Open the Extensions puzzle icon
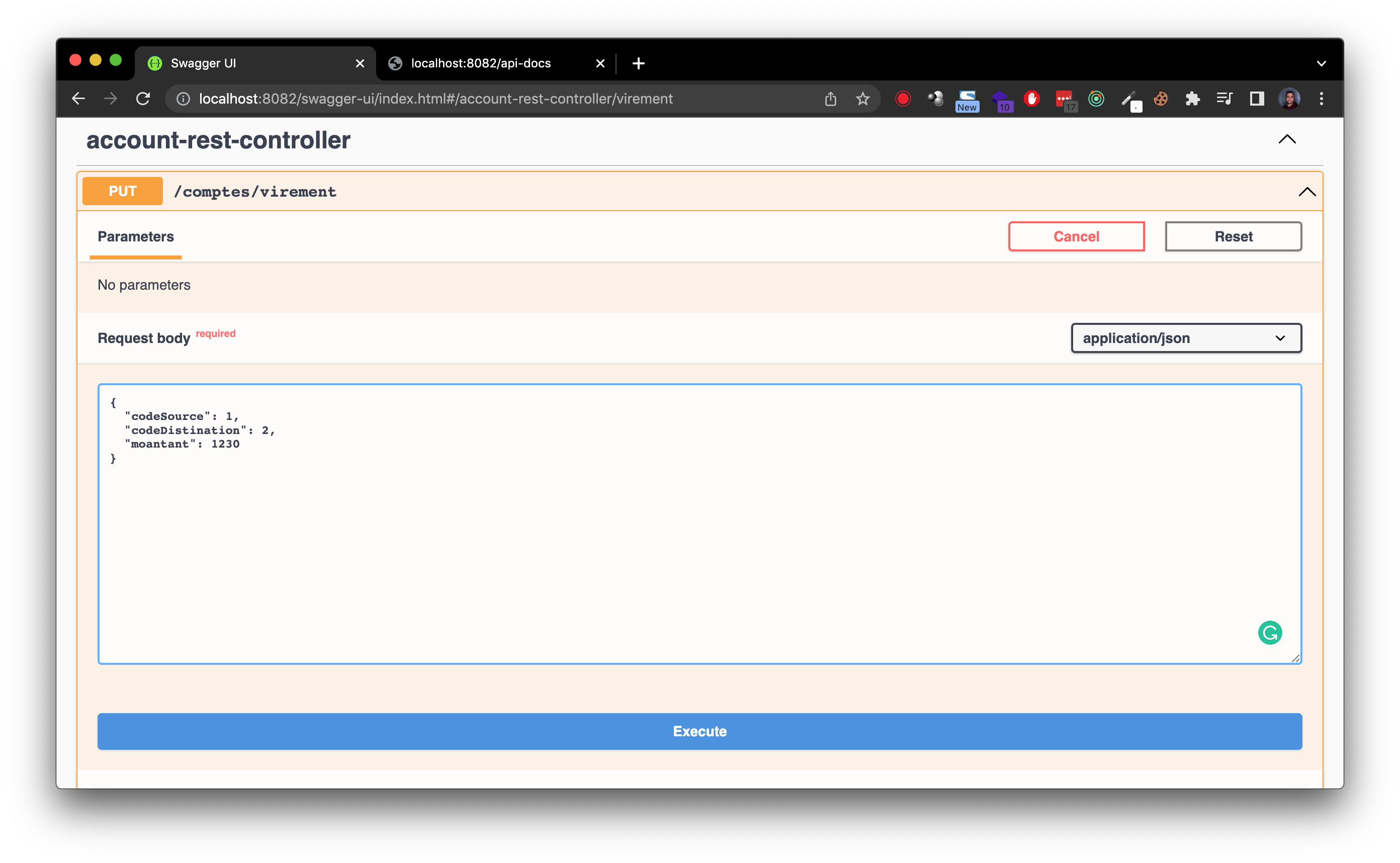 click(x=1192, y=99)
